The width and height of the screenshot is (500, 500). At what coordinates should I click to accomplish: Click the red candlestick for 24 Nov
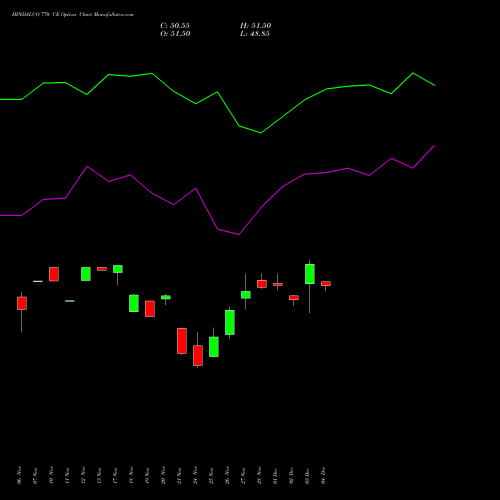[x=198, y=355]
